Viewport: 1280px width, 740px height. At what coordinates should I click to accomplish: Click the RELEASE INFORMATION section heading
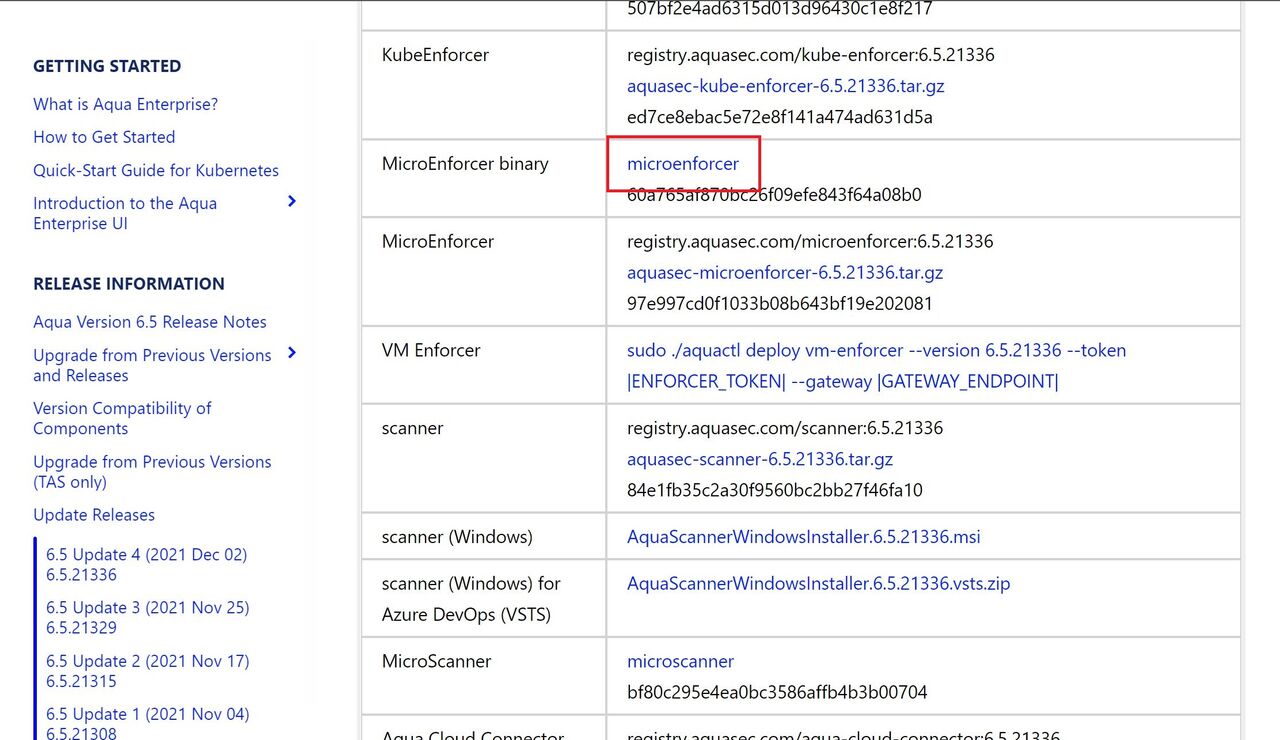click(129, 284)
